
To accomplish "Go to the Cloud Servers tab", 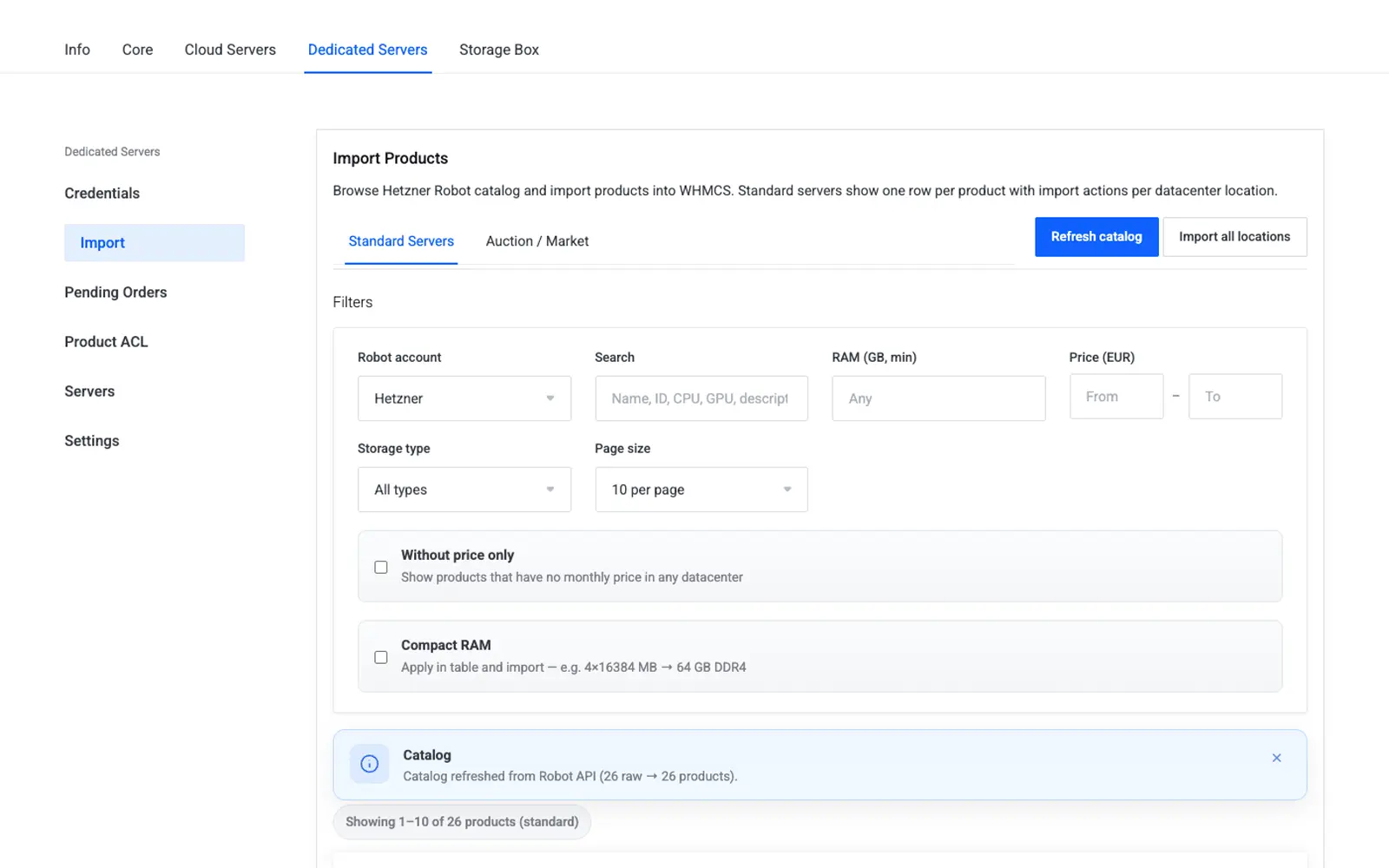I will click(230, 49).
